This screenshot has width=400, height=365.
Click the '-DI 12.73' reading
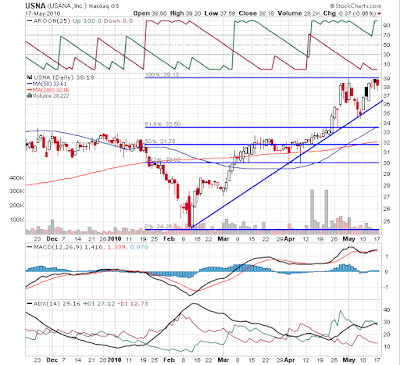click(133, 304)
